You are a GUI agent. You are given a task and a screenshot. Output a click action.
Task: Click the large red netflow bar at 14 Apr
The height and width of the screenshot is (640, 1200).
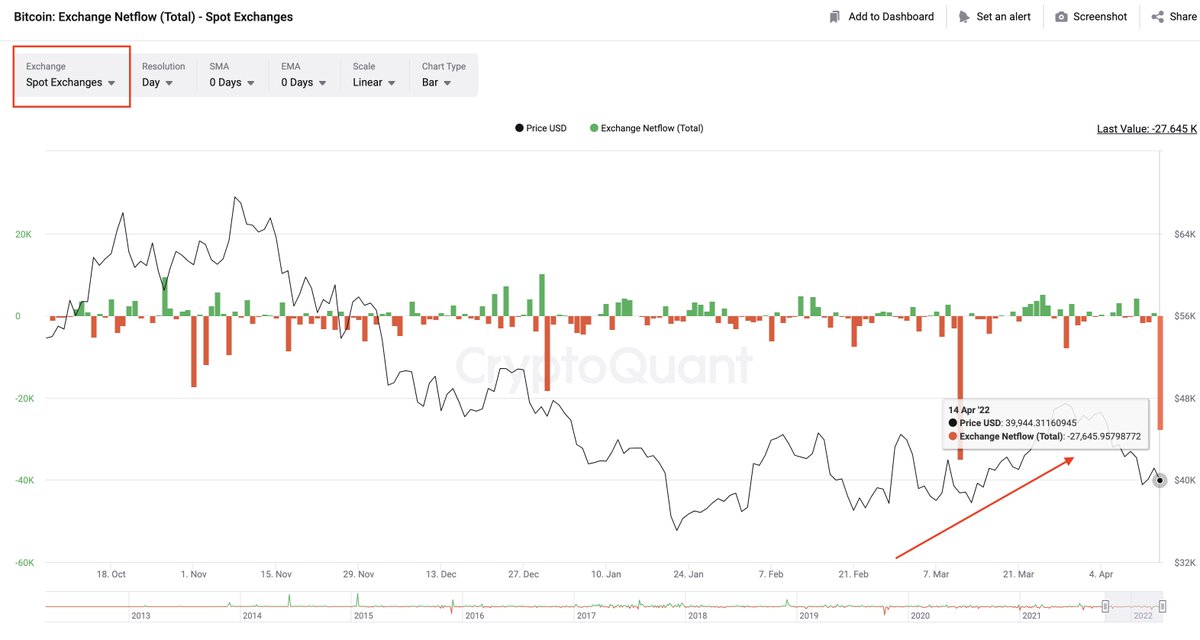point(1160,373)
